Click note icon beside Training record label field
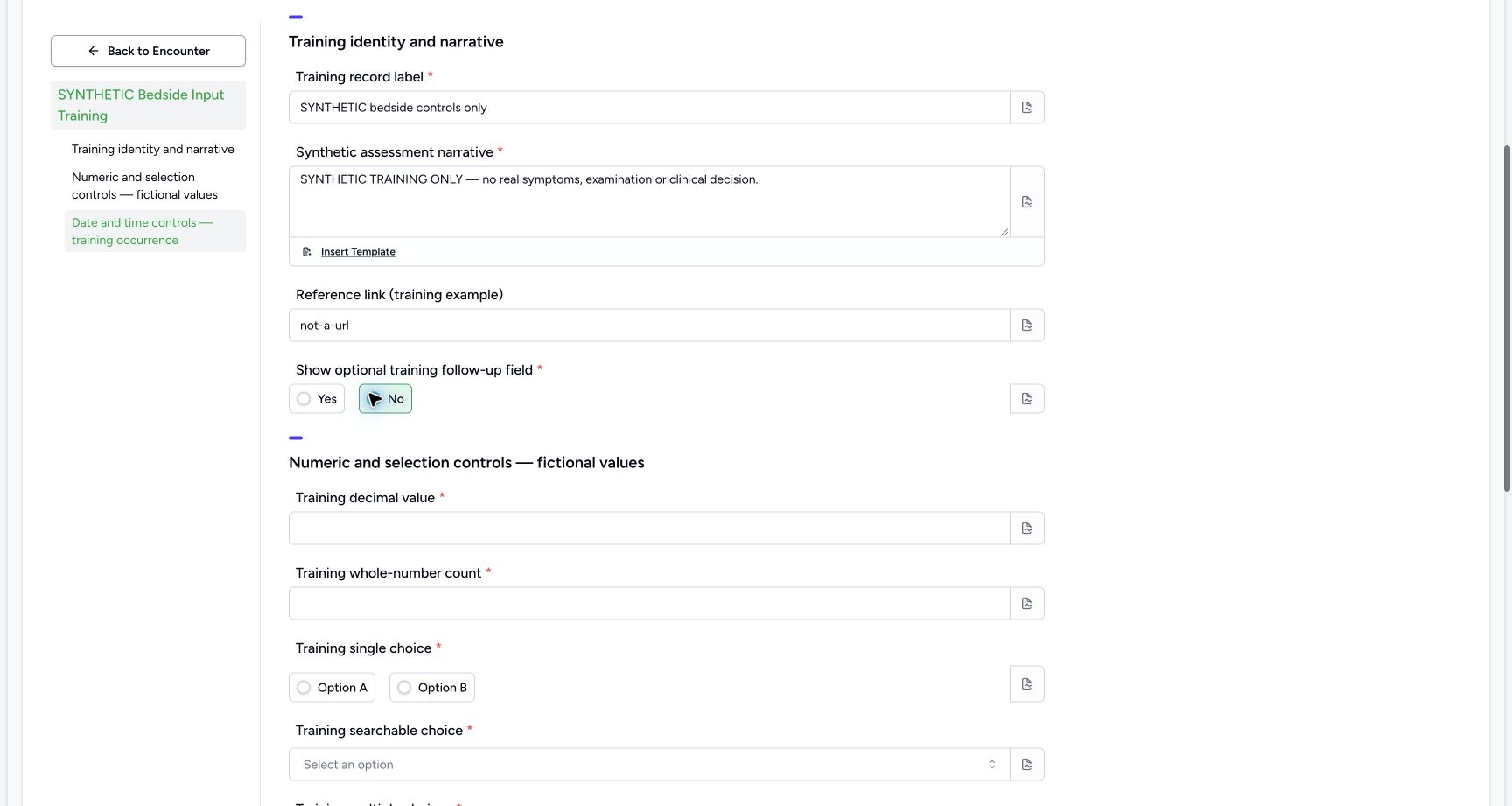1512x806 pixels. pos(1026,108)
